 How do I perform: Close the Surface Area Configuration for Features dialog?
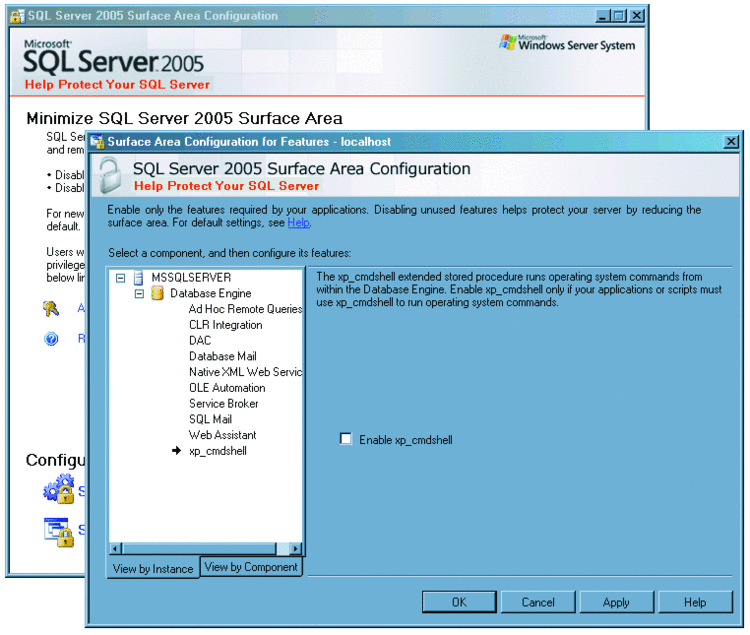tap(731, 142)
